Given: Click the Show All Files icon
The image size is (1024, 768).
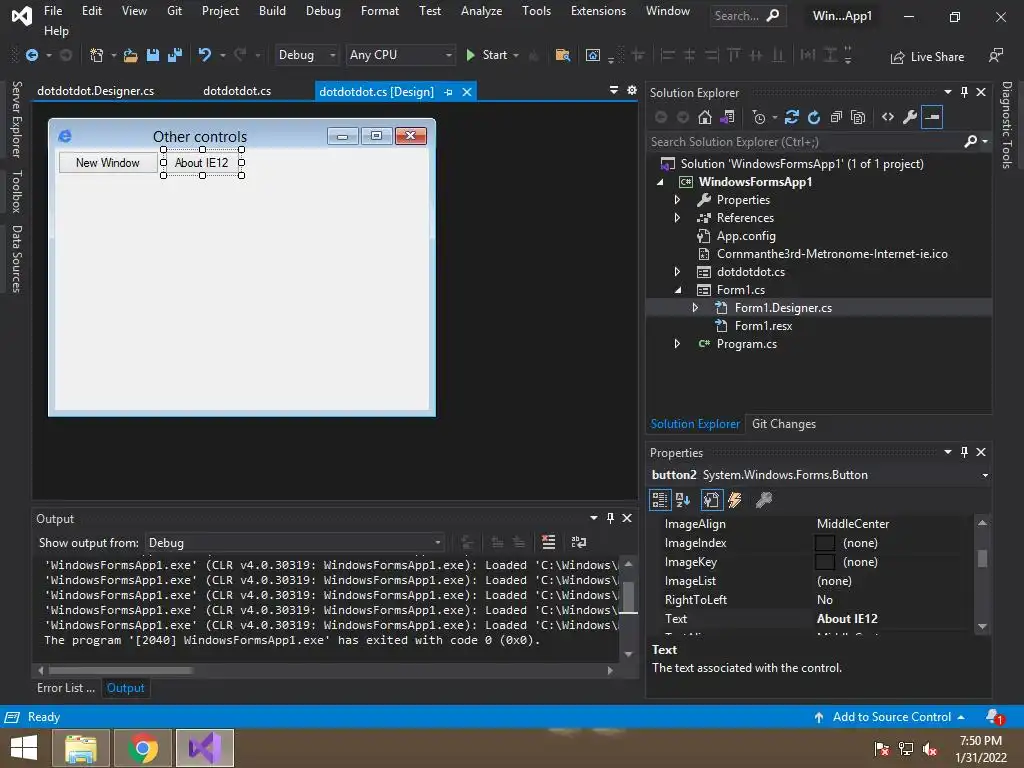Looking at the screenshot, I should click(x=858, y=118).
